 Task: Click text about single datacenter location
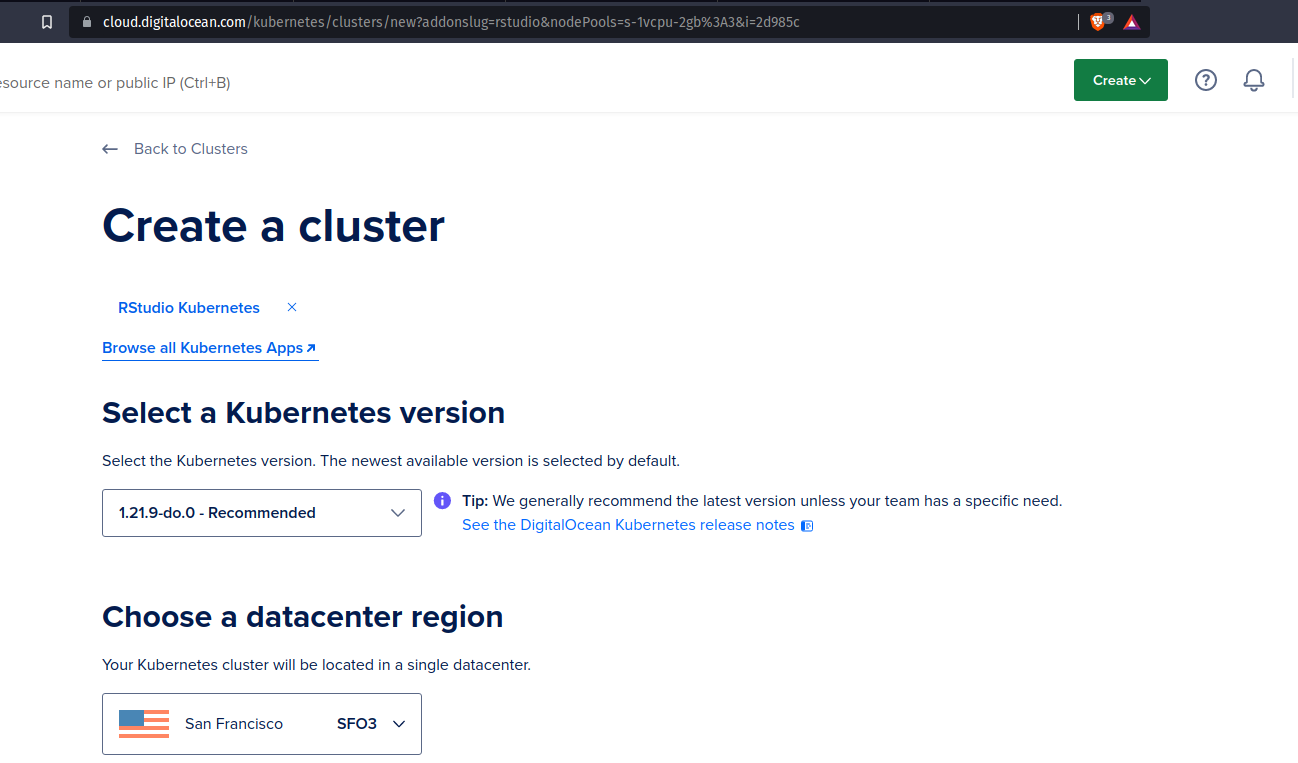(316, 665)
